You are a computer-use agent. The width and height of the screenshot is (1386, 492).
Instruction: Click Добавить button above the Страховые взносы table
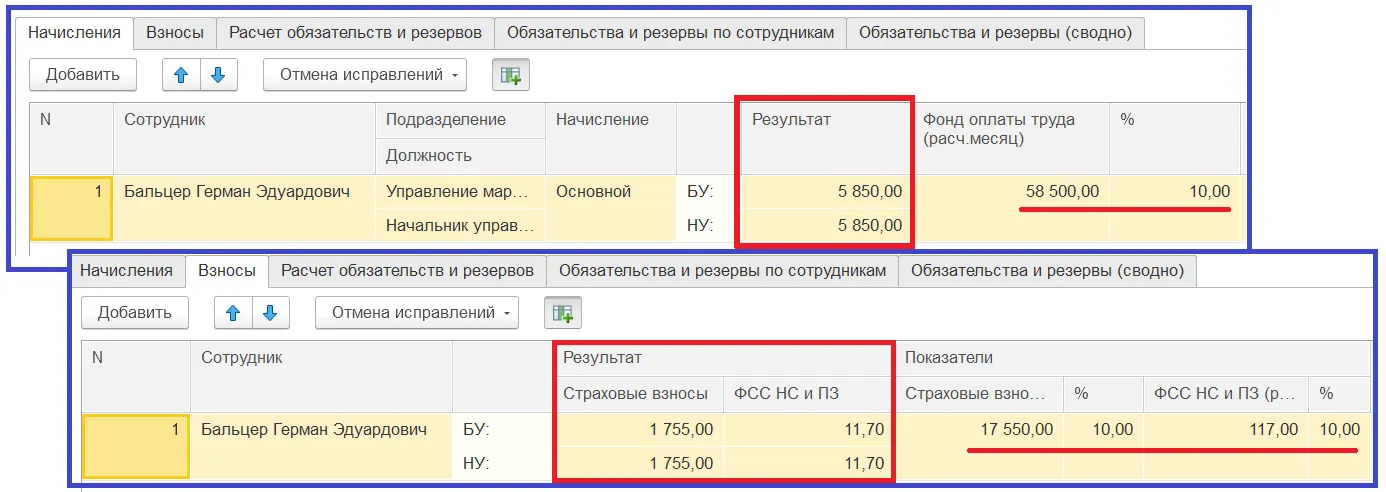[135, 313]
